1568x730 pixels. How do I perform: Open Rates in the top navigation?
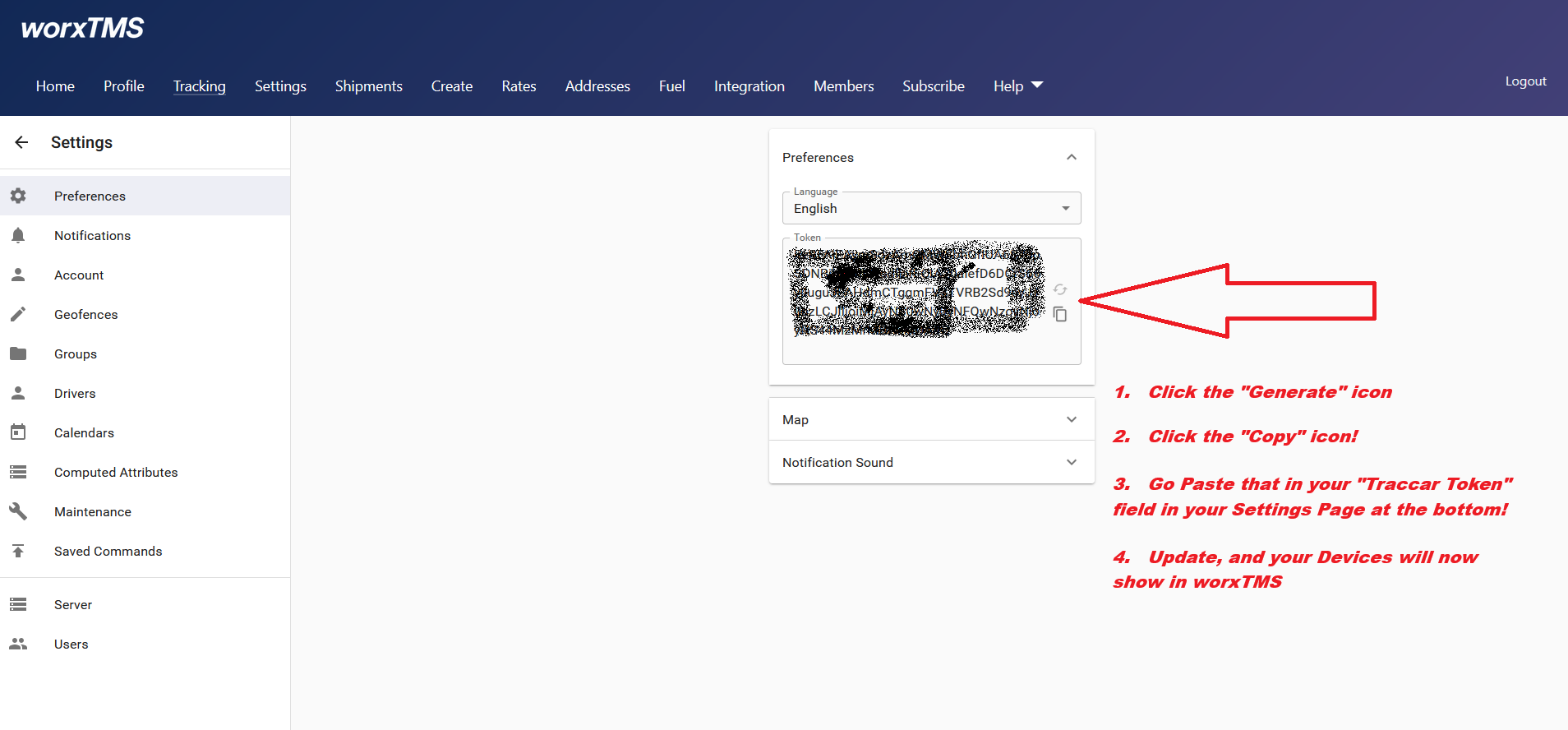519,85
